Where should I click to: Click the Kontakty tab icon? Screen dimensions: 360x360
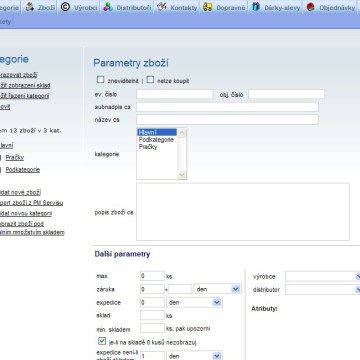162,7
